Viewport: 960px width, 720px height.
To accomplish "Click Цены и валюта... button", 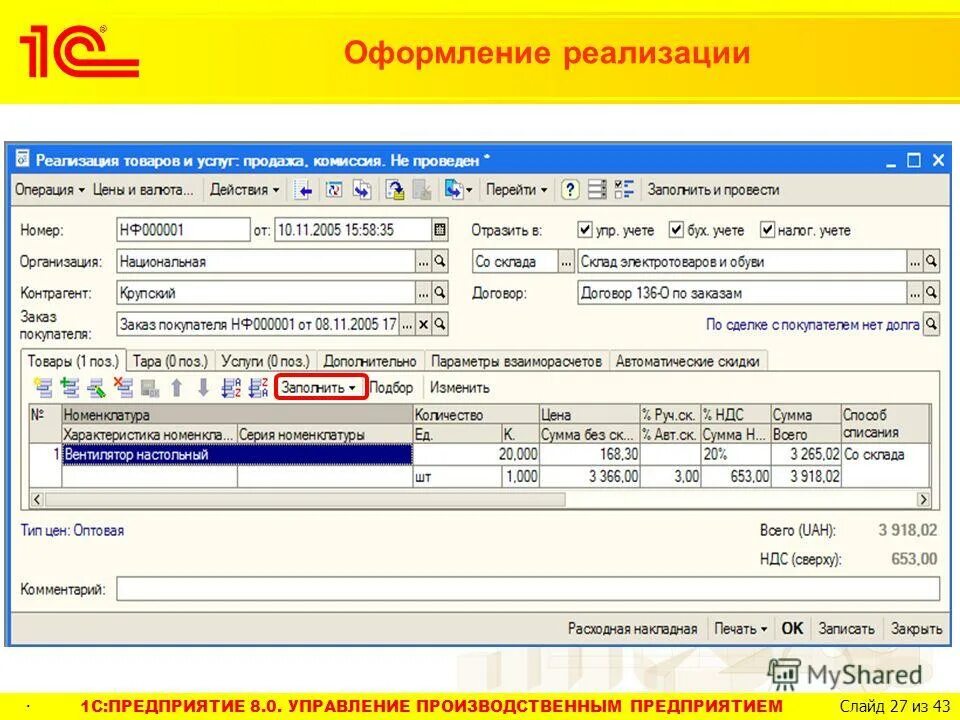I will 143,190.
